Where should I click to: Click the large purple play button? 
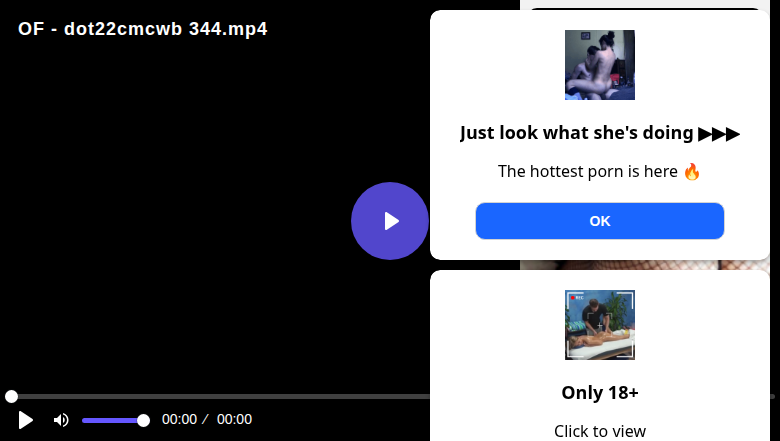[x=390, y=221]
